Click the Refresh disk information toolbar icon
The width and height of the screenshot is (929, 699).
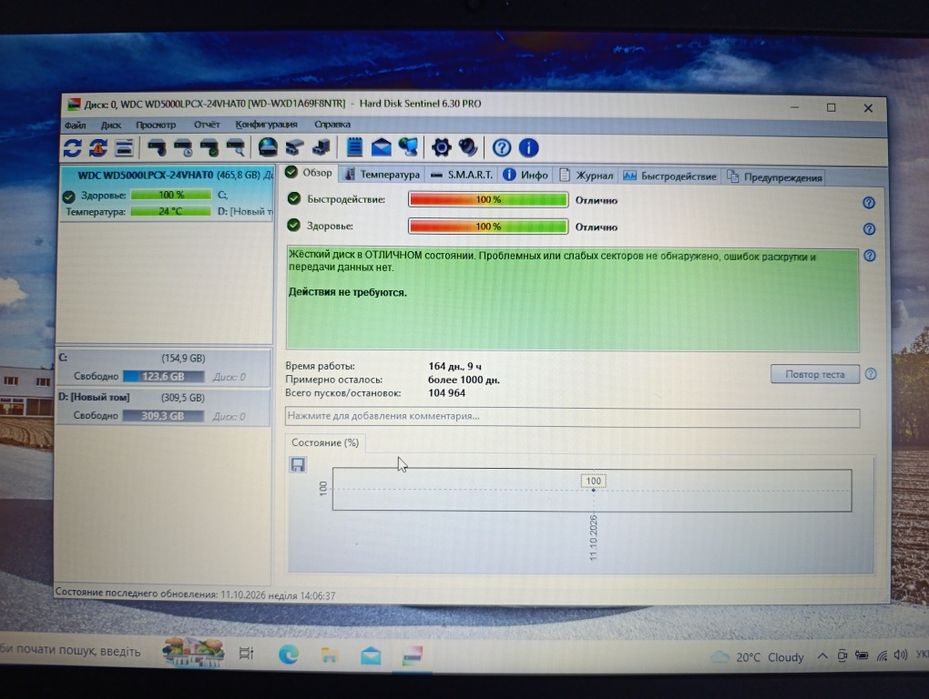click(72, 148)
